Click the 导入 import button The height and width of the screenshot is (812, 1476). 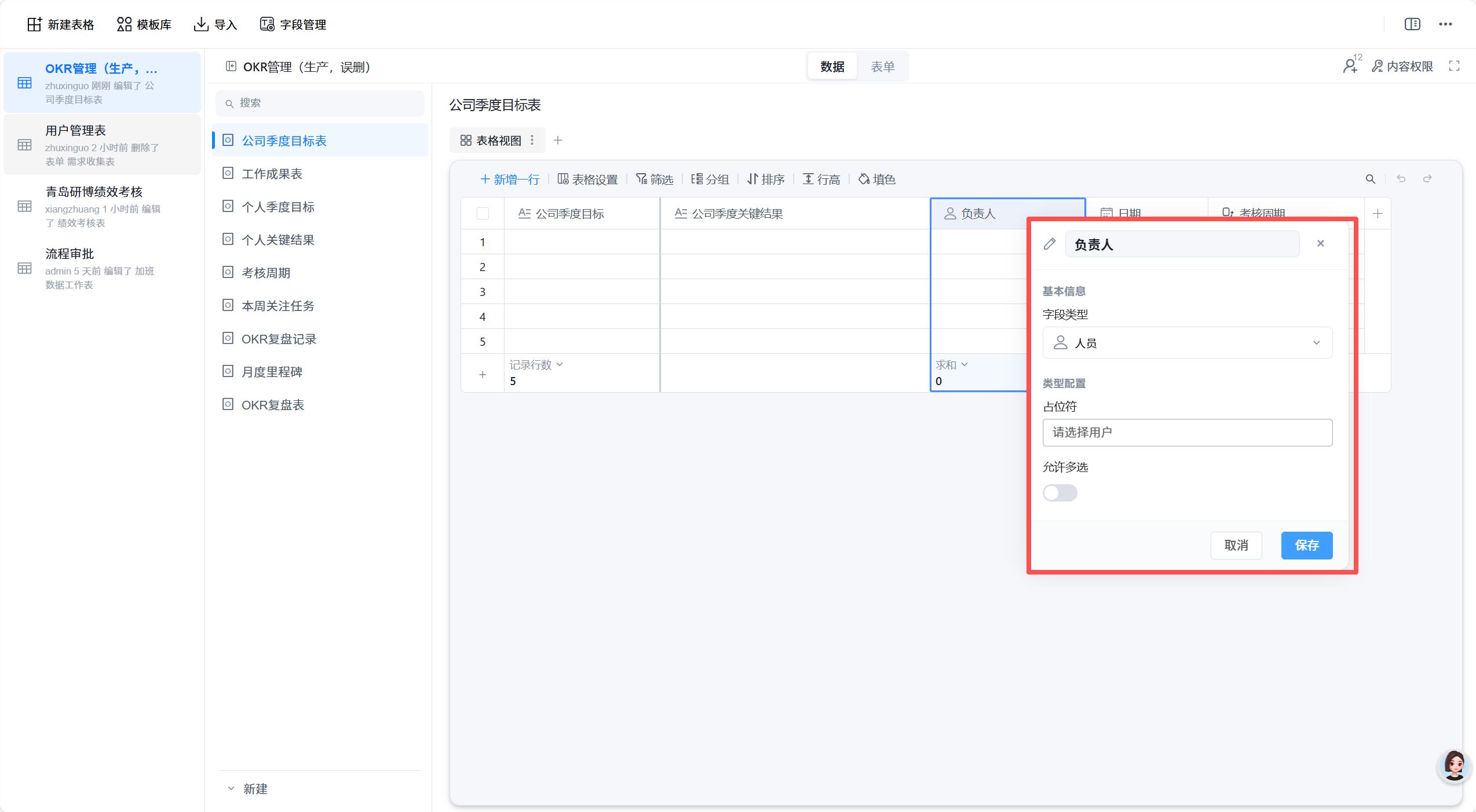(215, 24)
